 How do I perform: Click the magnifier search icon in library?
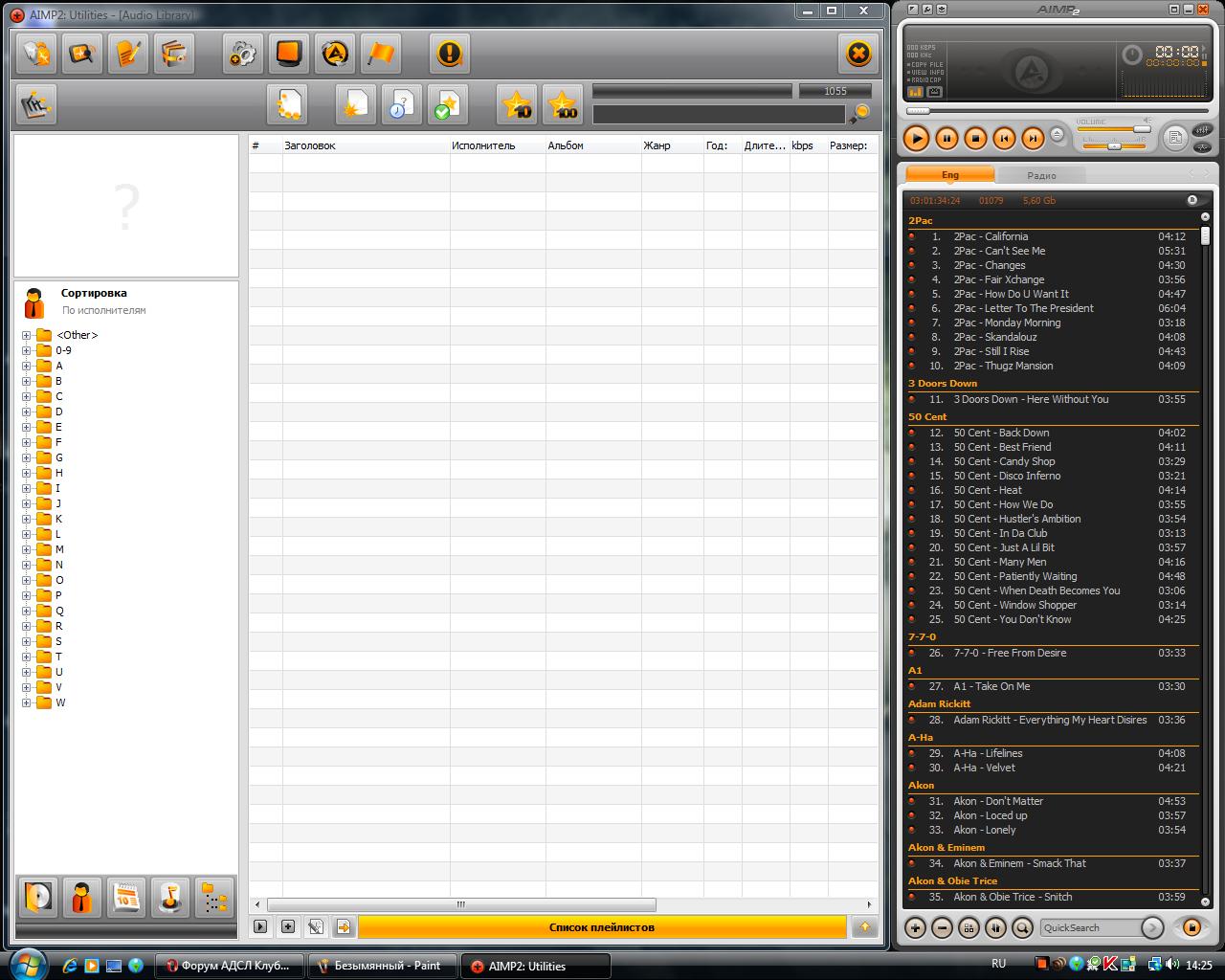click(859, 114)
